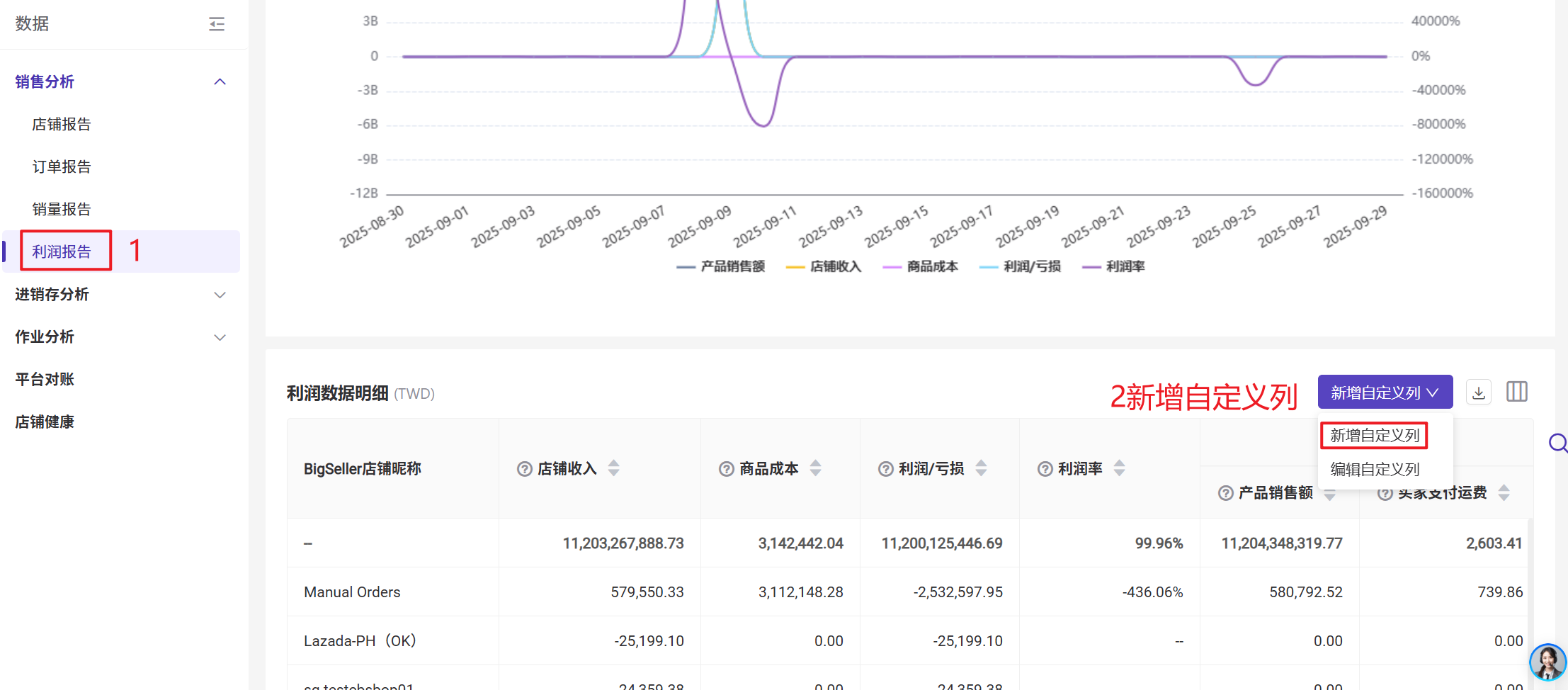Click help icon next to 商品成本
The height and width of the screenshot is (690, 1568).
tap(727, 469)
